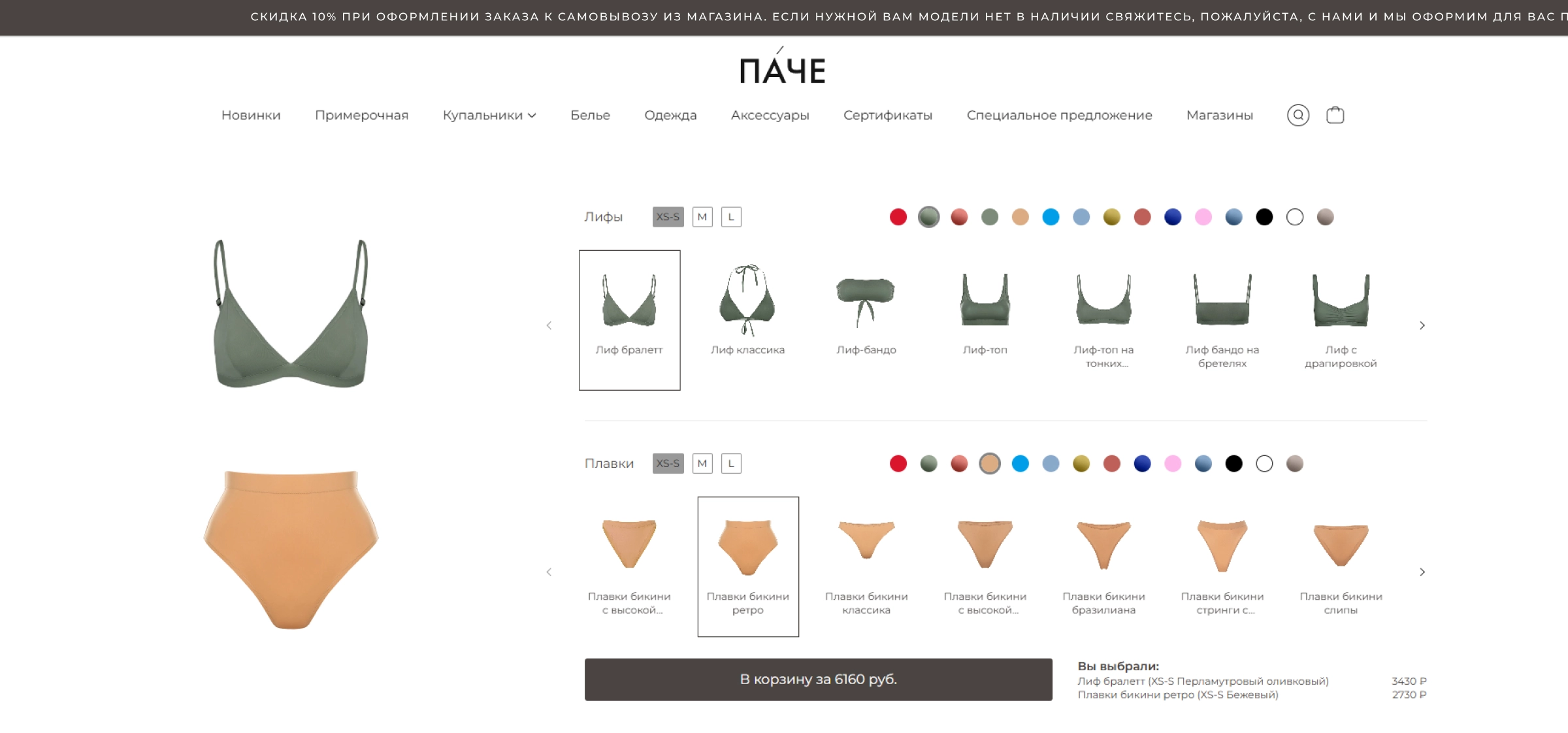The width and height of the screenshot is (1568, 733).
Task: Pick the dark navy color for Лифы
Action: coord(1173,217)
